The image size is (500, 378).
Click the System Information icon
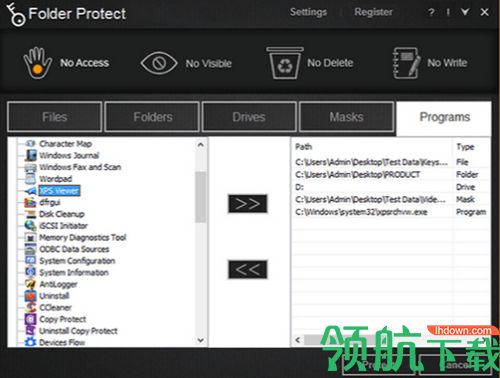pyautogui.click(x=31, y=272)
